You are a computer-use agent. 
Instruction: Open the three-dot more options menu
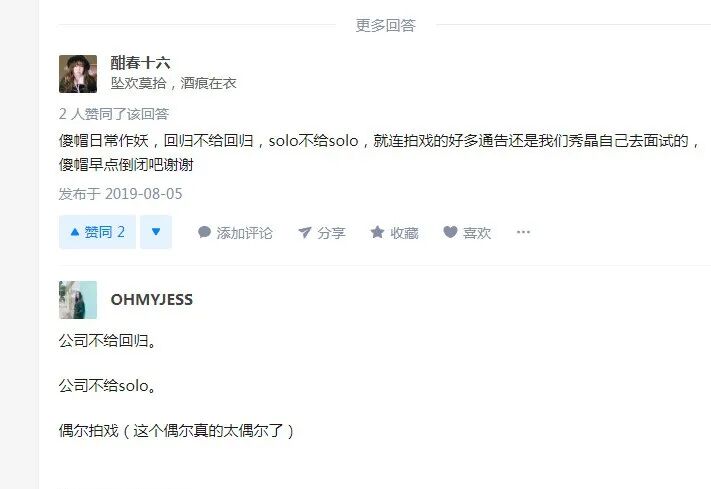523,232
